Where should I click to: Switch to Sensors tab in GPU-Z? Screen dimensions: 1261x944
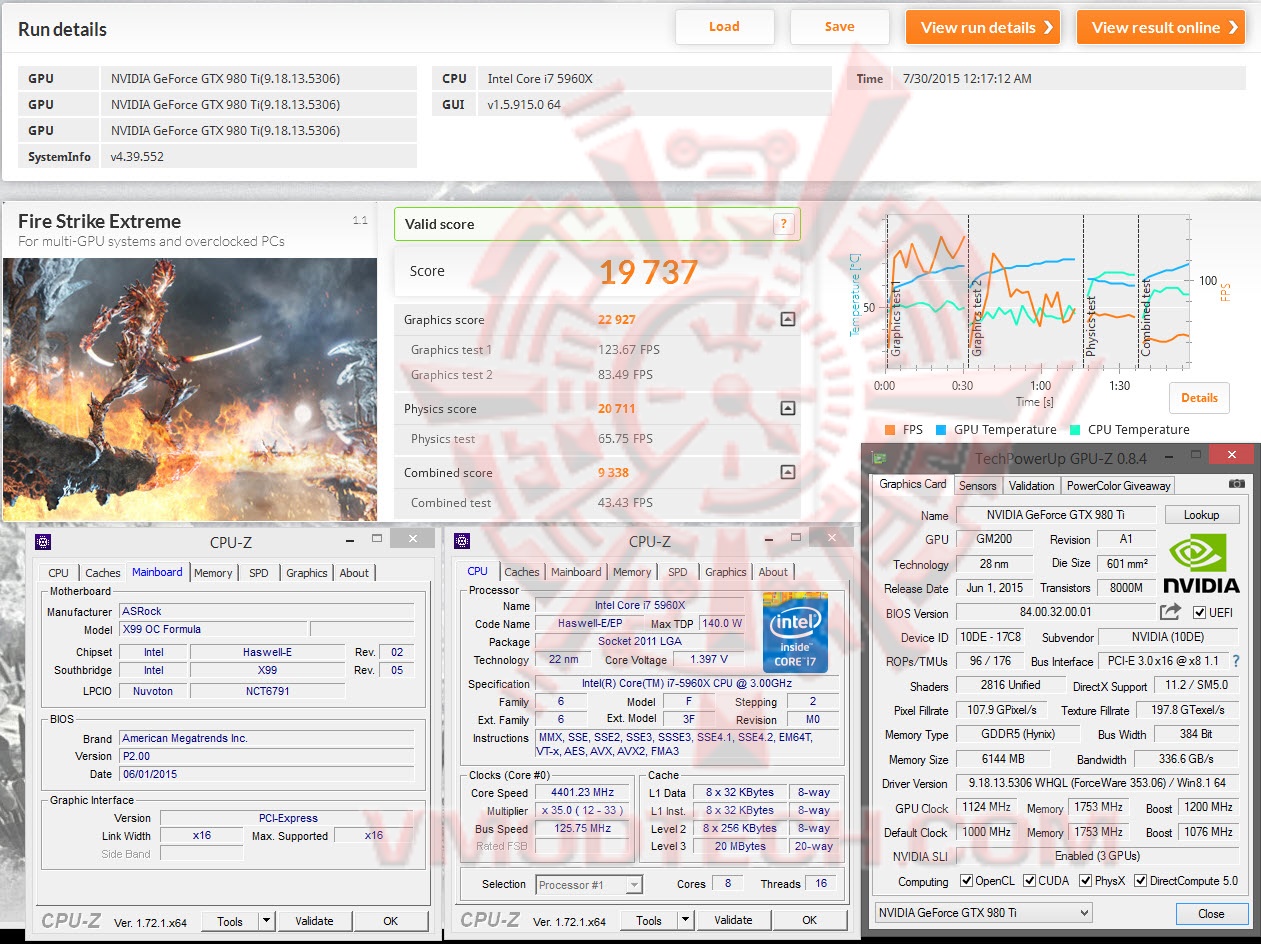(977, 486)
